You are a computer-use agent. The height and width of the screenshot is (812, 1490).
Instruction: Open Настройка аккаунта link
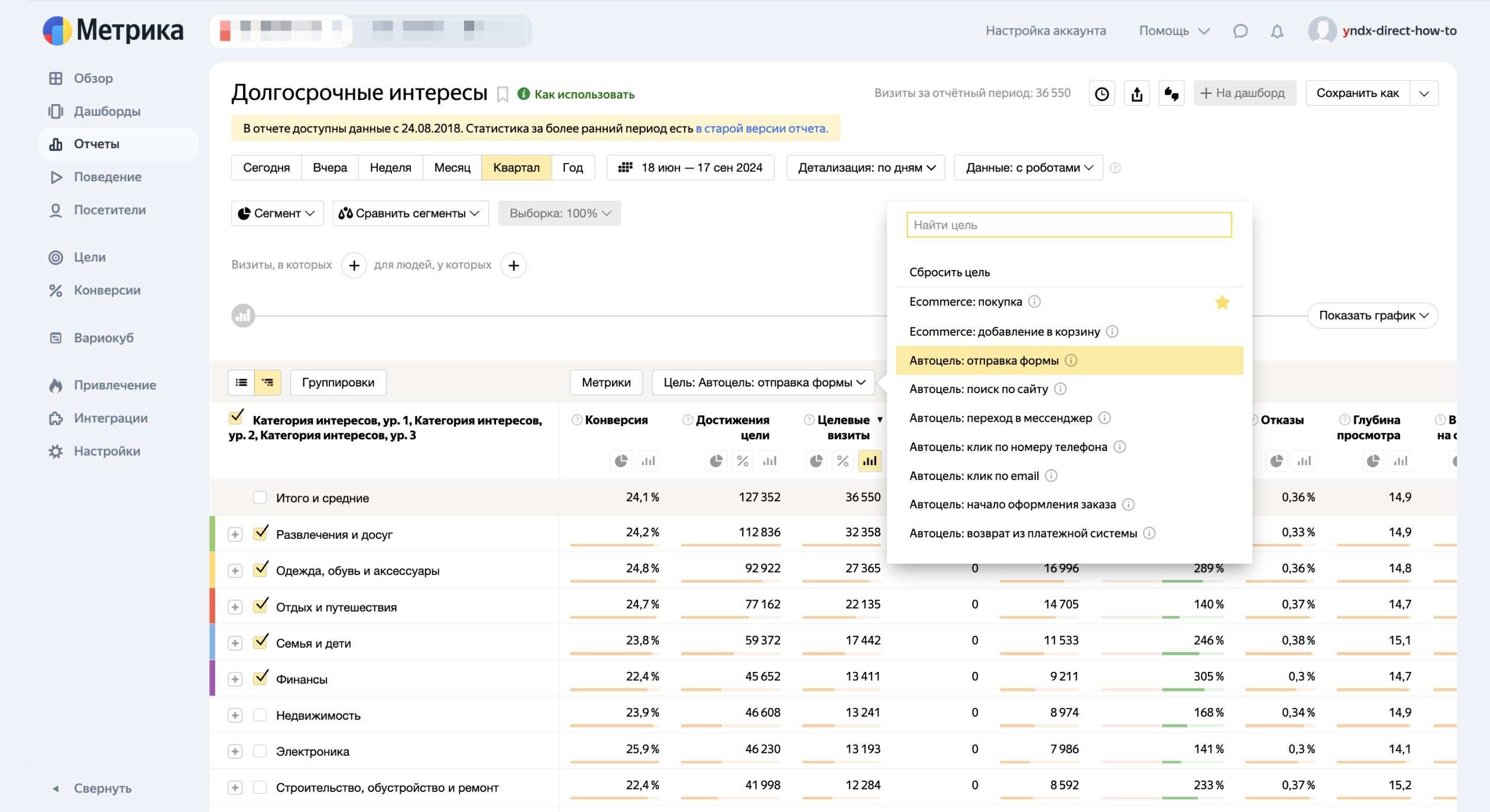click(1045, 31)
